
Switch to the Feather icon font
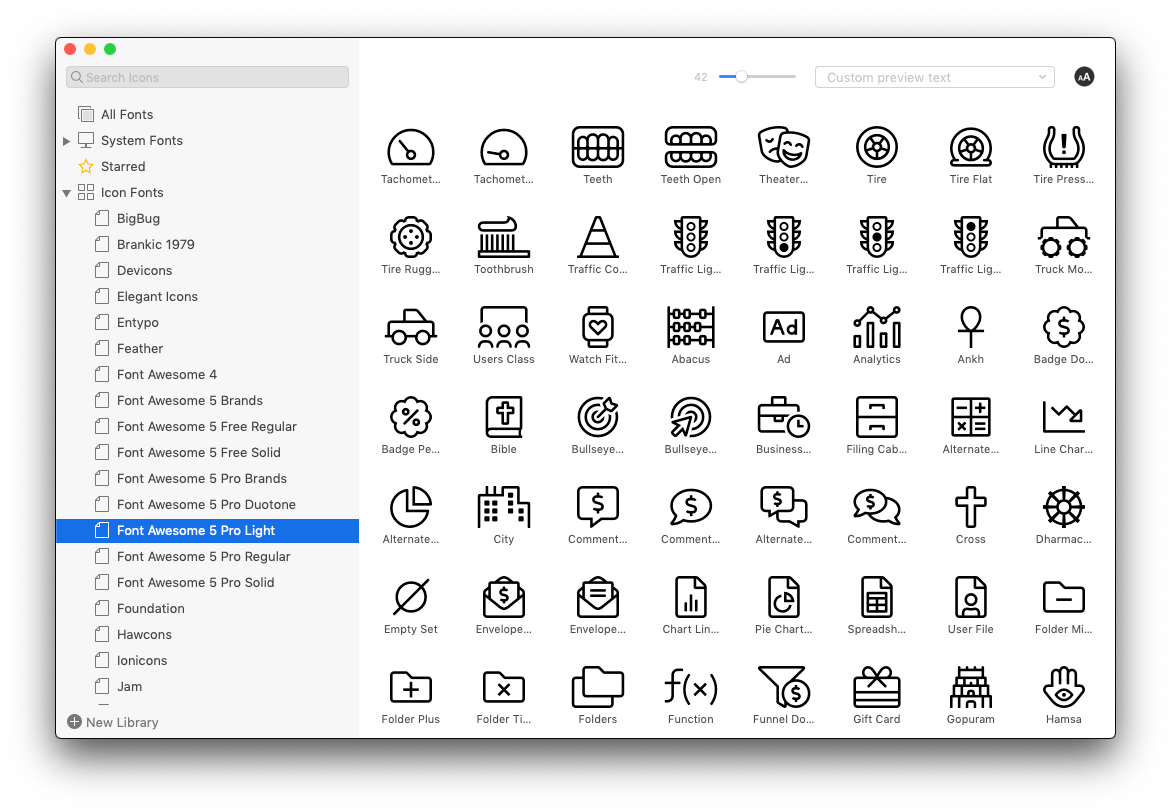(x=140, y=348)
